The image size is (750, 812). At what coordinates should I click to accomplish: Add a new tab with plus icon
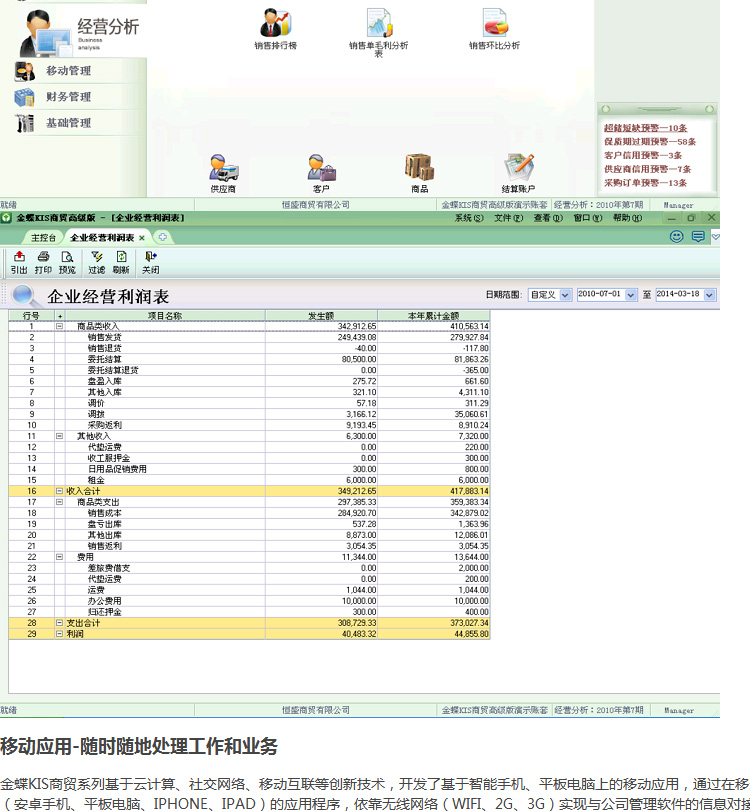pos(163,237)
